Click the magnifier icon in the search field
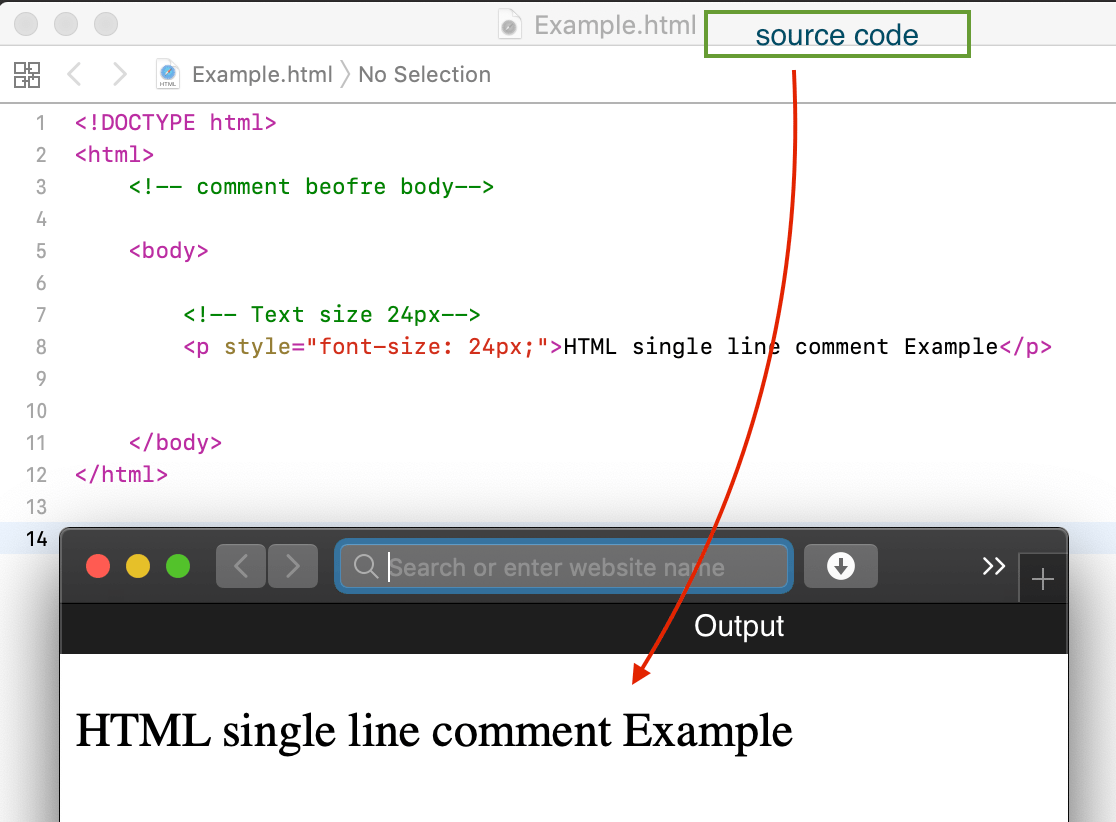The height and width of the screenshot is (822, 1116). tap(365, 567)
